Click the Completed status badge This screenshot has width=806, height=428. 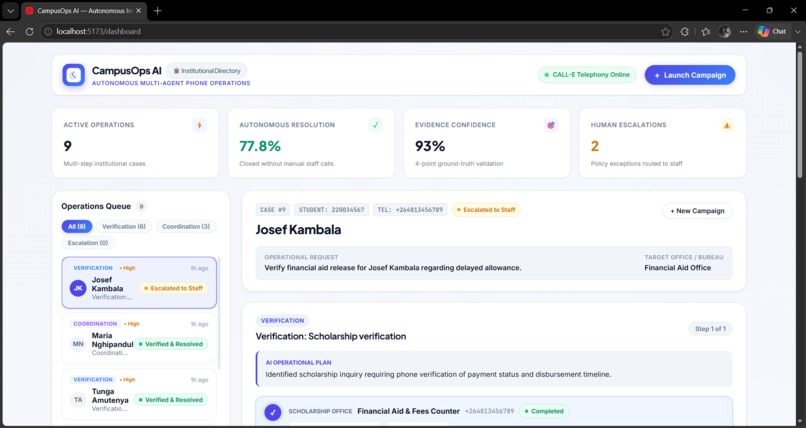point(544,411)
